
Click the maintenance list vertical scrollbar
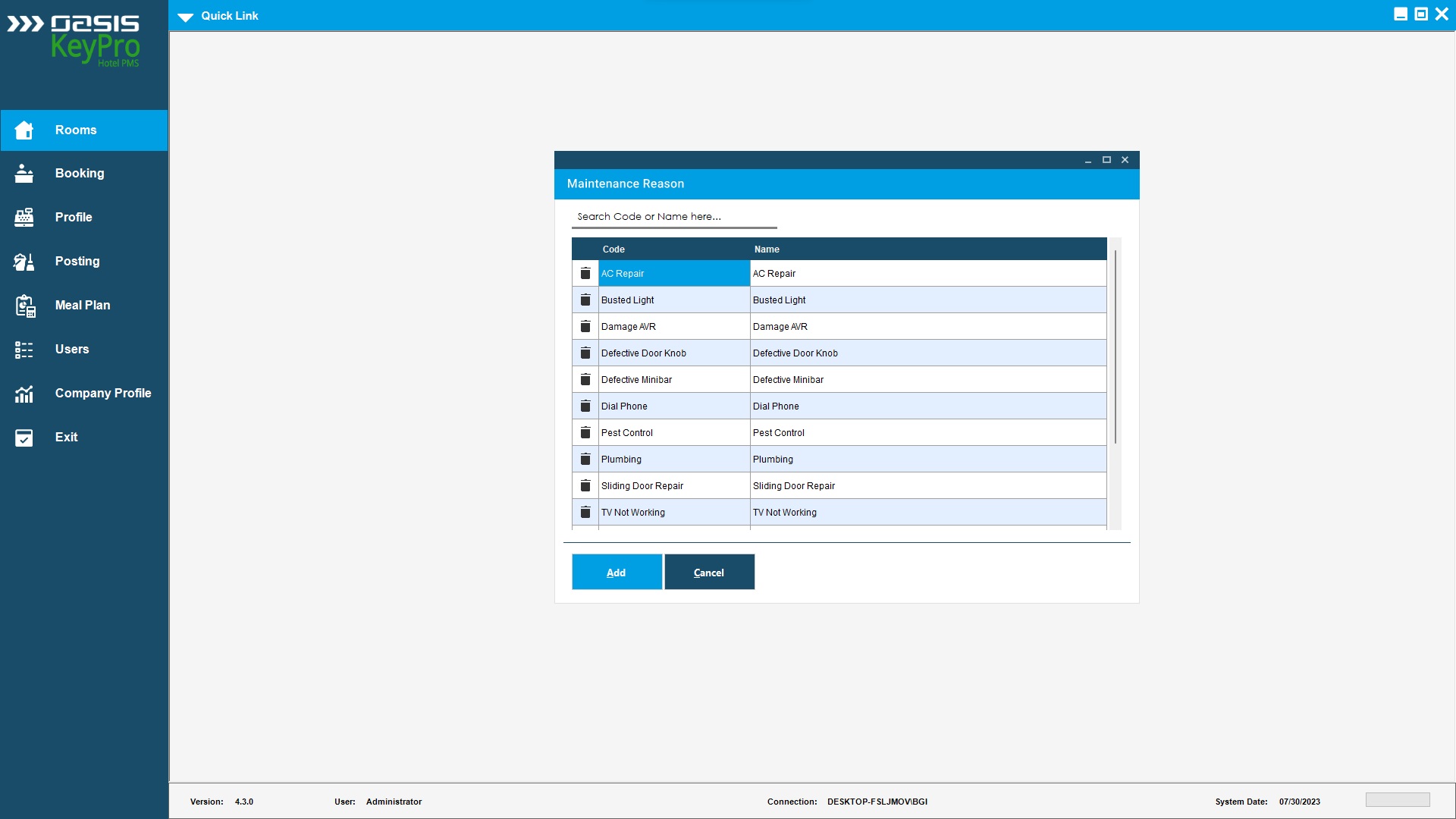pyautogui.click(x=1116, y=347)
